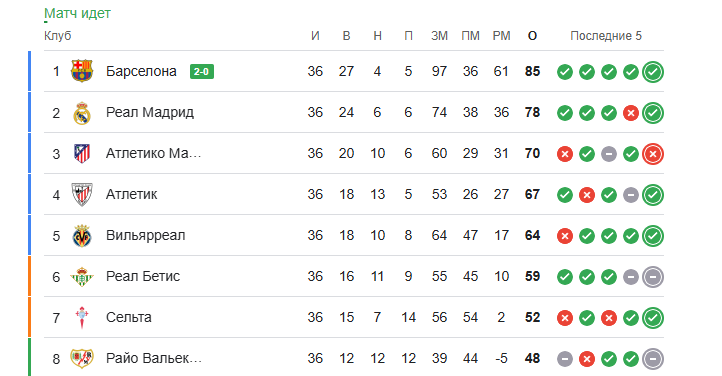Click the Real Madrid club crest

point(82,113)
